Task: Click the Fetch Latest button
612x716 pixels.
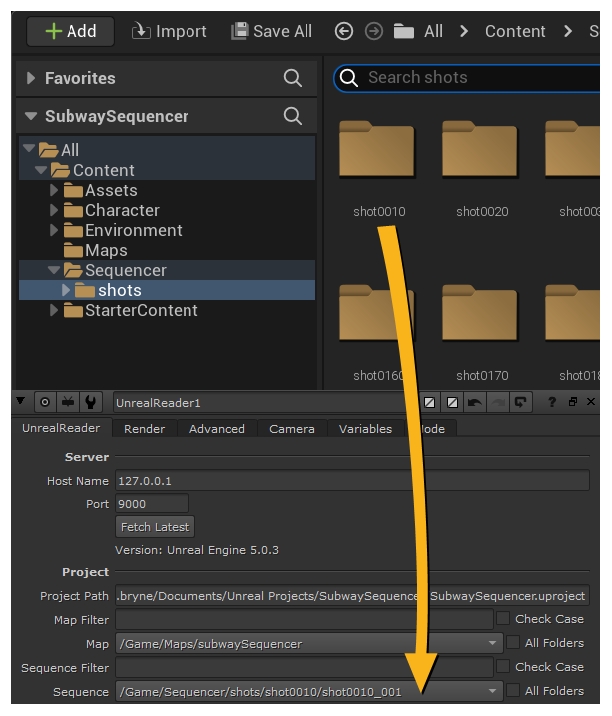Action: [154, 527]
